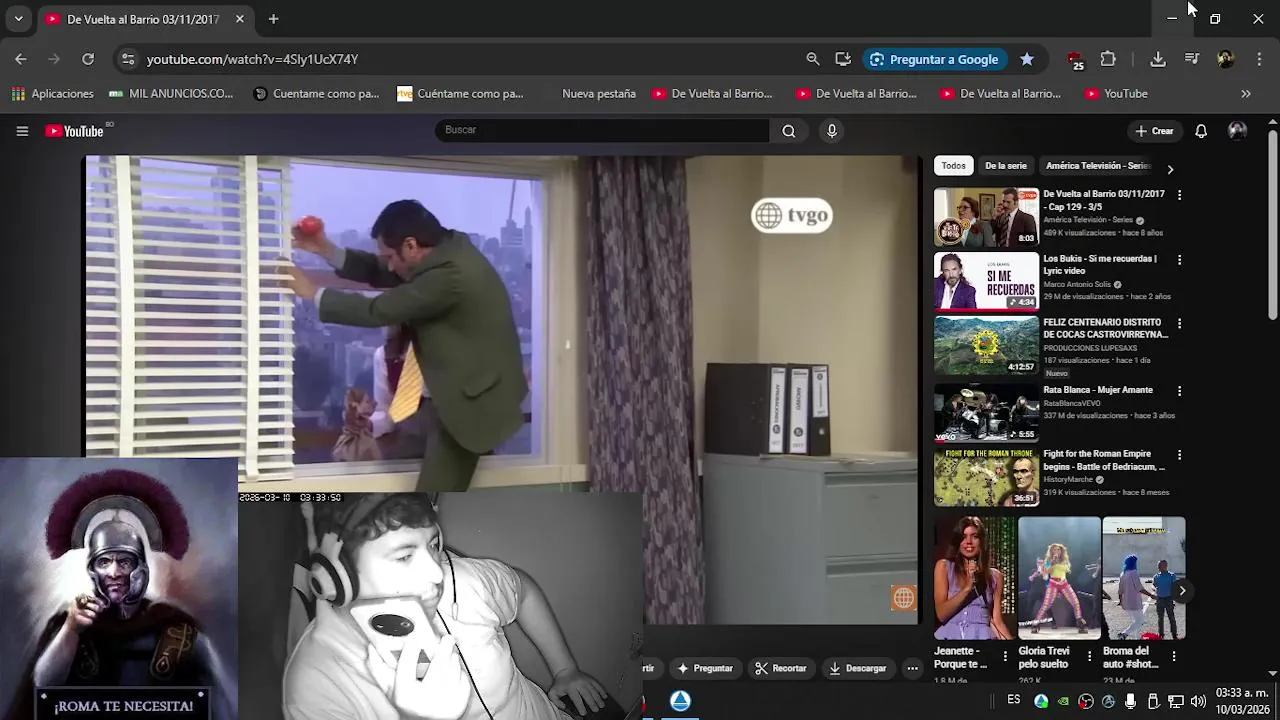
Task: Click the install app icon in address bar
Action: pos(843,59)
